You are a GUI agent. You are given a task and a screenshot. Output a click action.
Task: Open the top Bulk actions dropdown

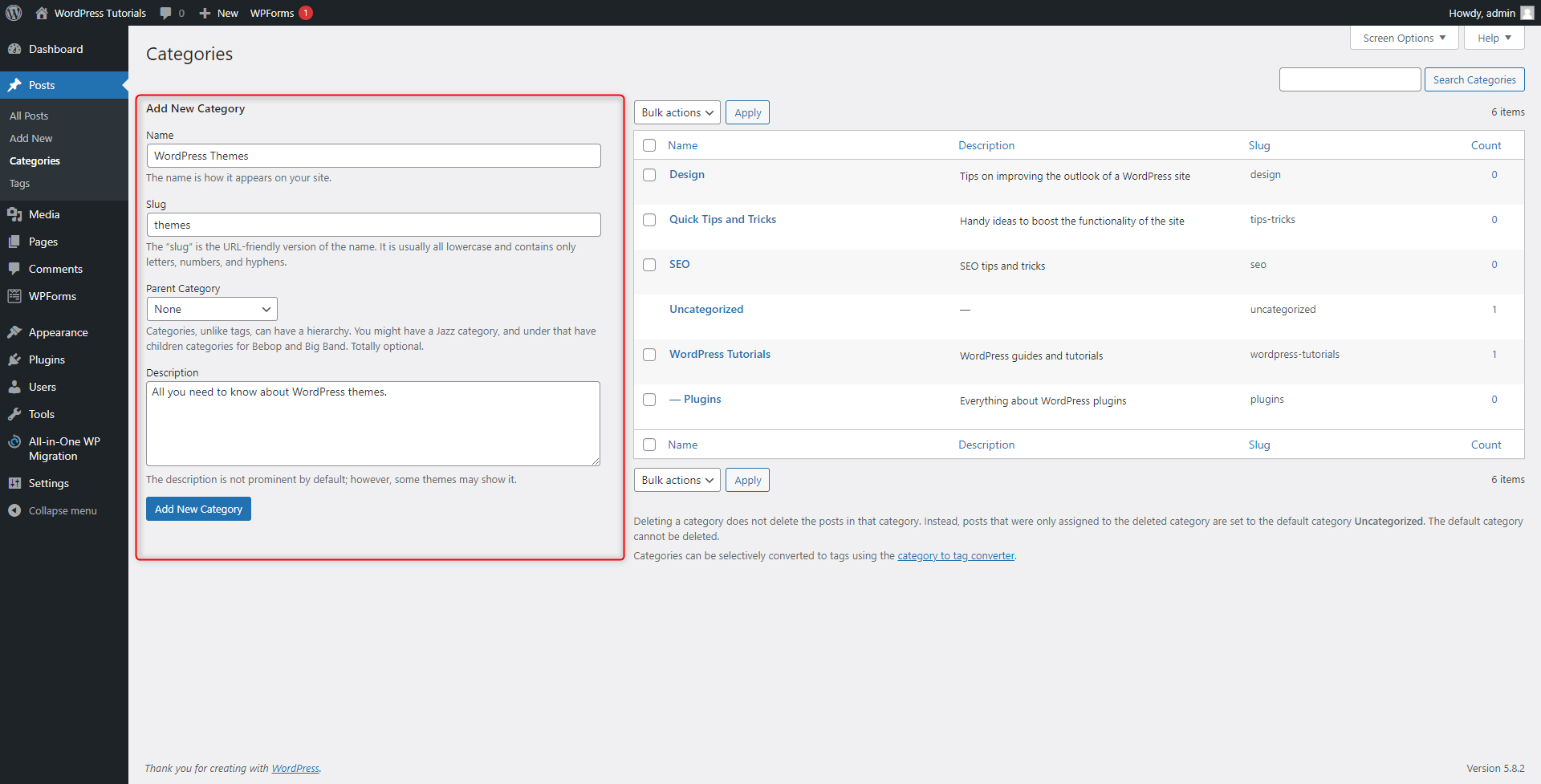pos(677,112)
